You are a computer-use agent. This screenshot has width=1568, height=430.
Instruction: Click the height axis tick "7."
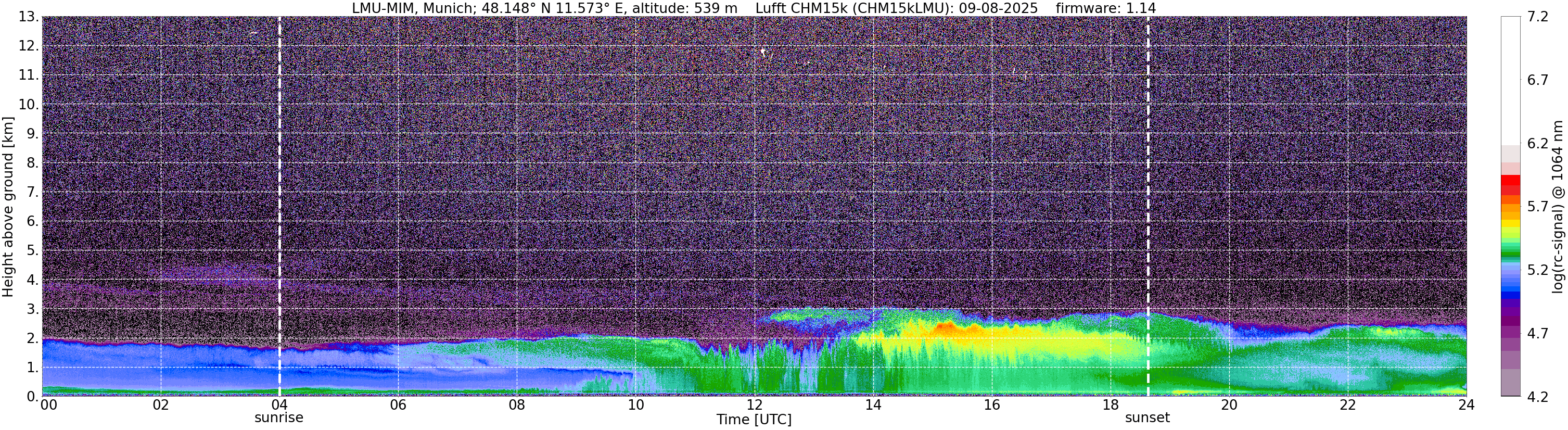tap(33, 193)
